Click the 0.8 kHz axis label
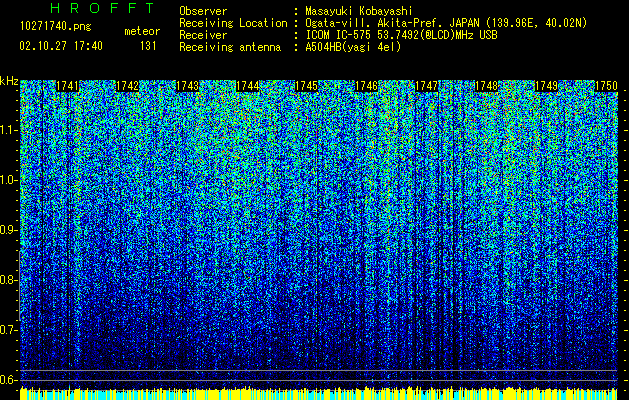629x400 pixels. pos(9,280)
